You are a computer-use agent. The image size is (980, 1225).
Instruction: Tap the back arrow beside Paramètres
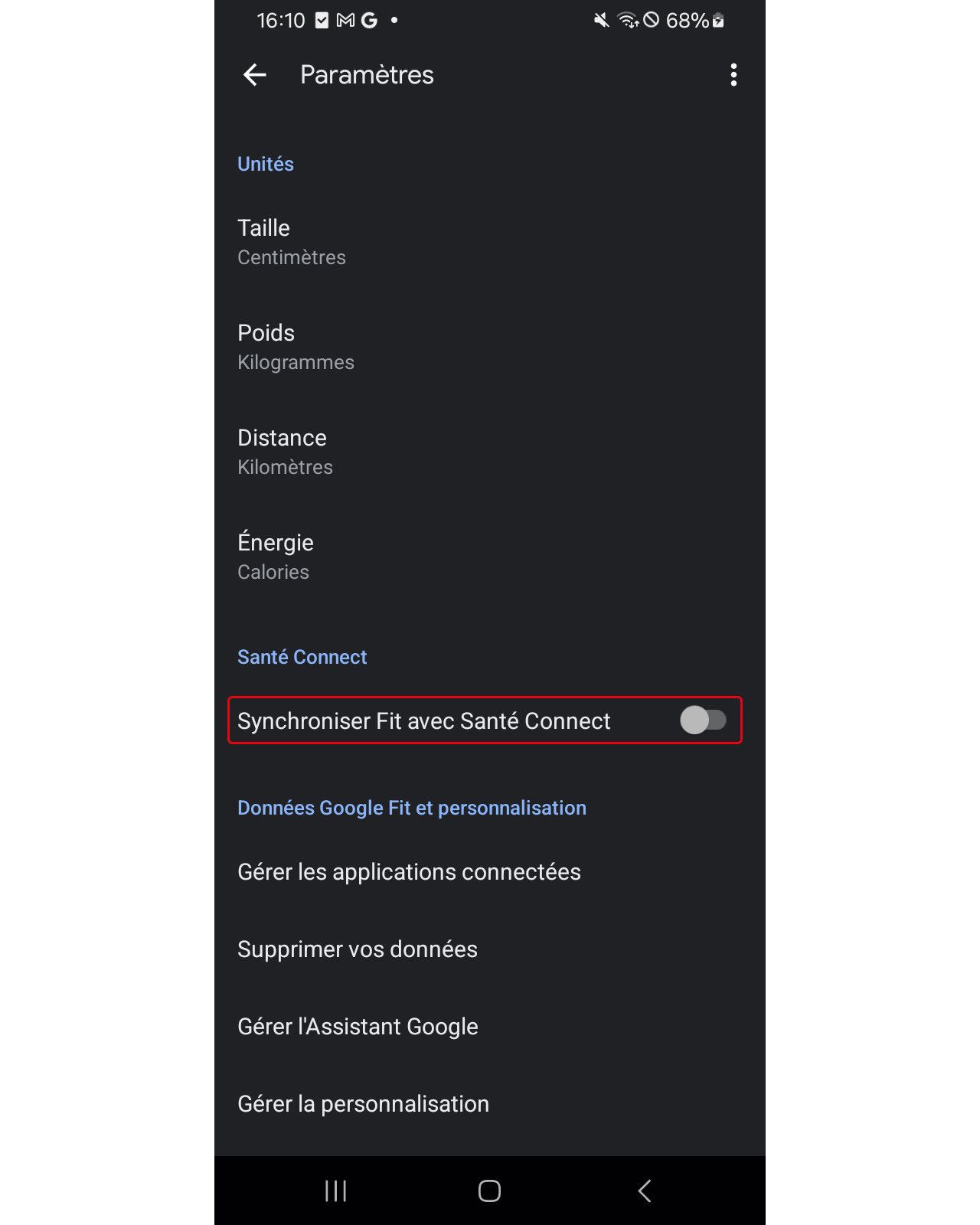click(x=254, y=75)
